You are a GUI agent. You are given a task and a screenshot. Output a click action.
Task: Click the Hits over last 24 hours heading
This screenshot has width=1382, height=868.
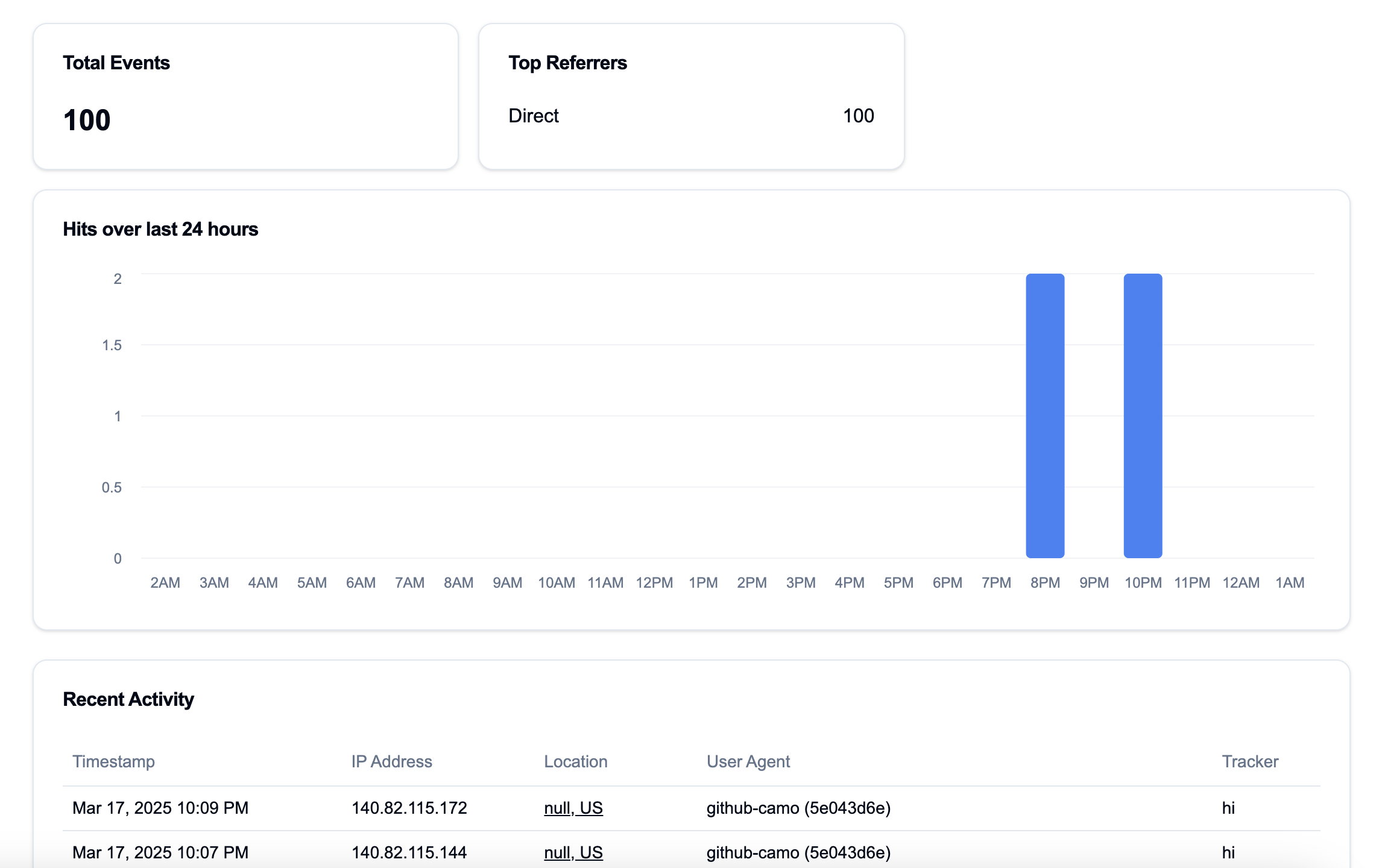coord(160,229)
